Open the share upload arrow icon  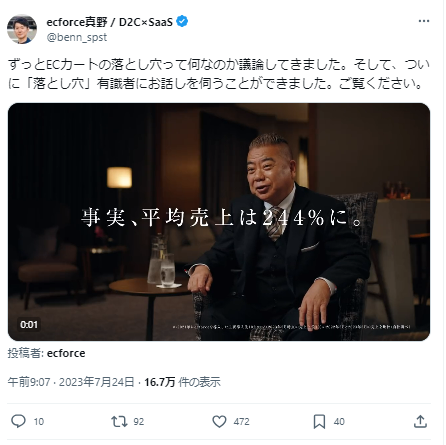click(420, 421)
